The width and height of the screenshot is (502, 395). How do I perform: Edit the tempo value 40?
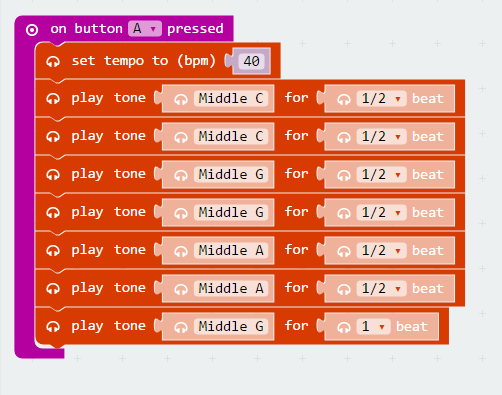251,61
